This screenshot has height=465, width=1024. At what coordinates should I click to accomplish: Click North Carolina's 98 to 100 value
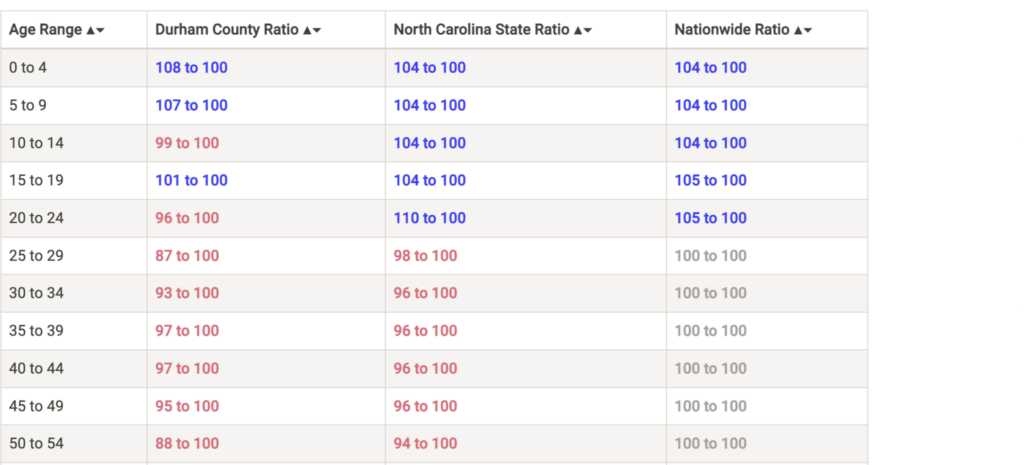[425, 256]
